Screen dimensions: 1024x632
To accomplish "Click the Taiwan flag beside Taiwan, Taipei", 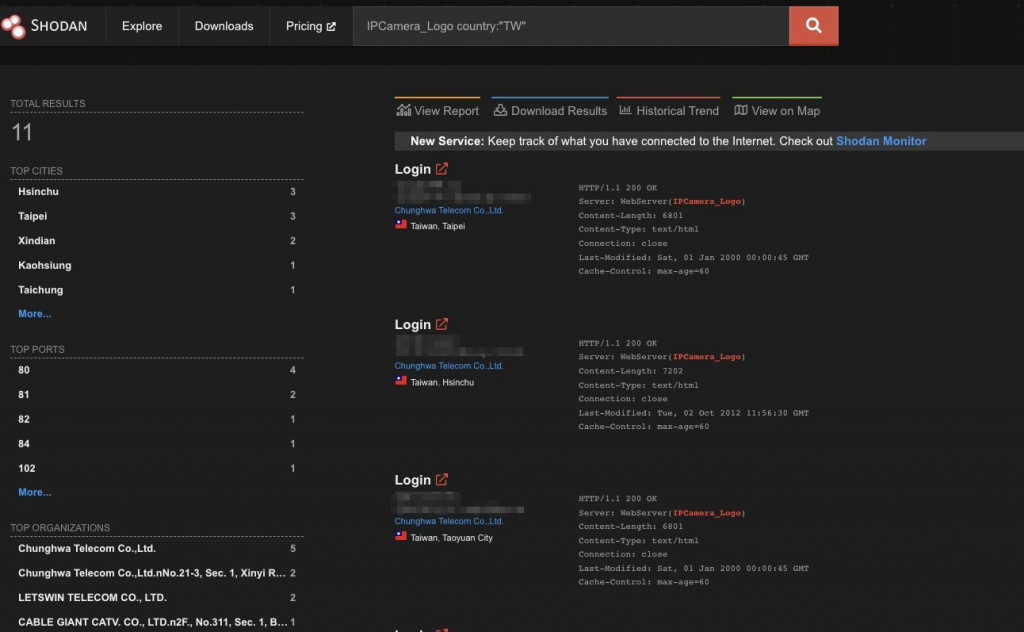I will point(401,225).
